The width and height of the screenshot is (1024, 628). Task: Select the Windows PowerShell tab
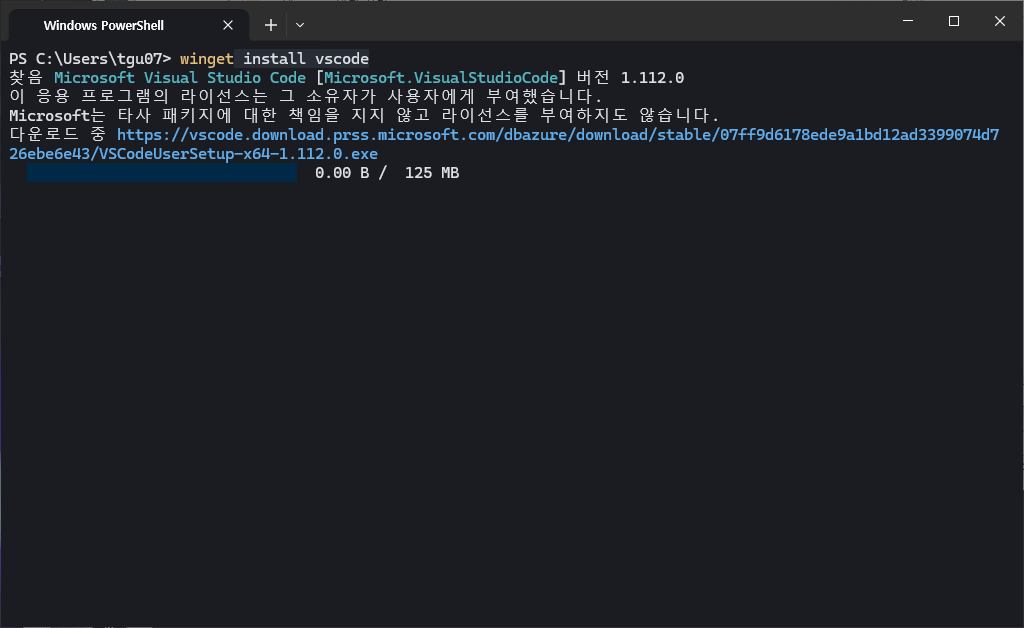point(104,25)
